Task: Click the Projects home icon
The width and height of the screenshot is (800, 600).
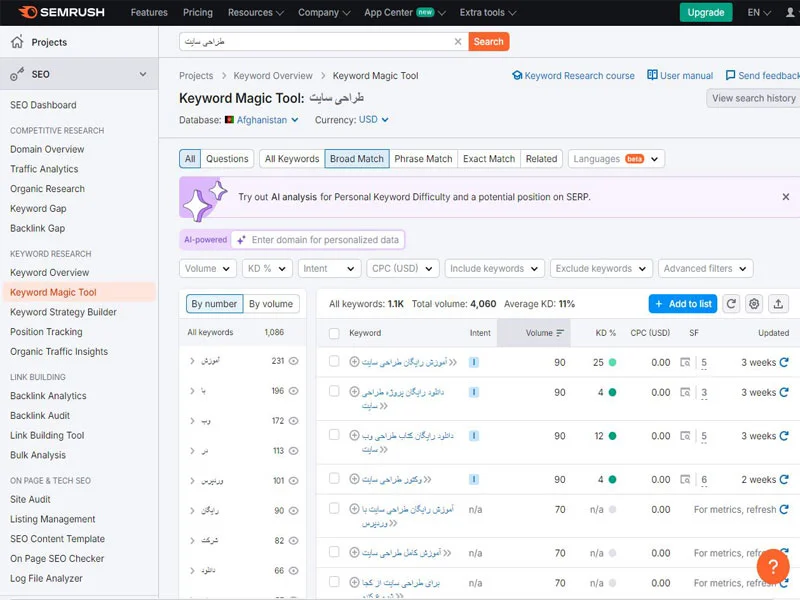Action: point(17,42)
